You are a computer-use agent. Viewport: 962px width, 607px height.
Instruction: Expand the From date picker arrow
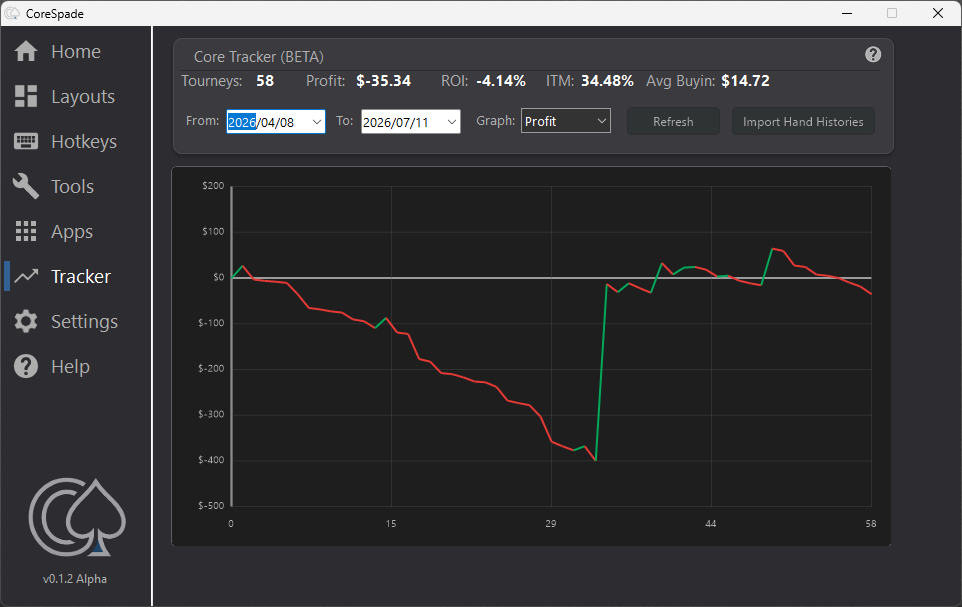317,122
